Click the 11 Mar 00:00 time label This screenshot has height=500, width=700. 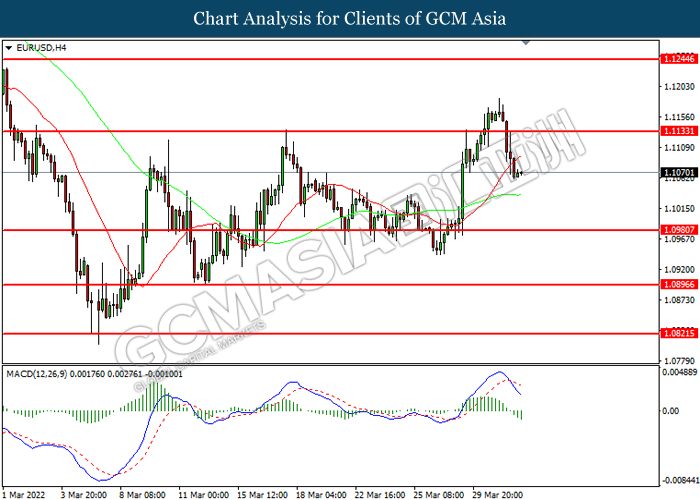[x=203, y=495]
